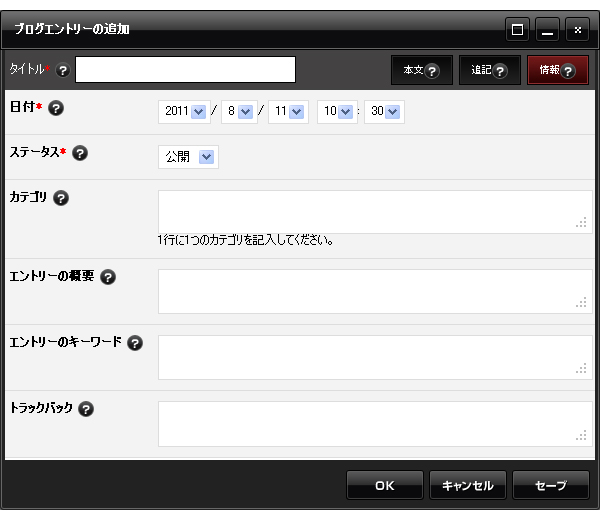Minimize the ブログエントリーの追加 dialog
The width and height of the screenshot is (600, 530).
548,29
